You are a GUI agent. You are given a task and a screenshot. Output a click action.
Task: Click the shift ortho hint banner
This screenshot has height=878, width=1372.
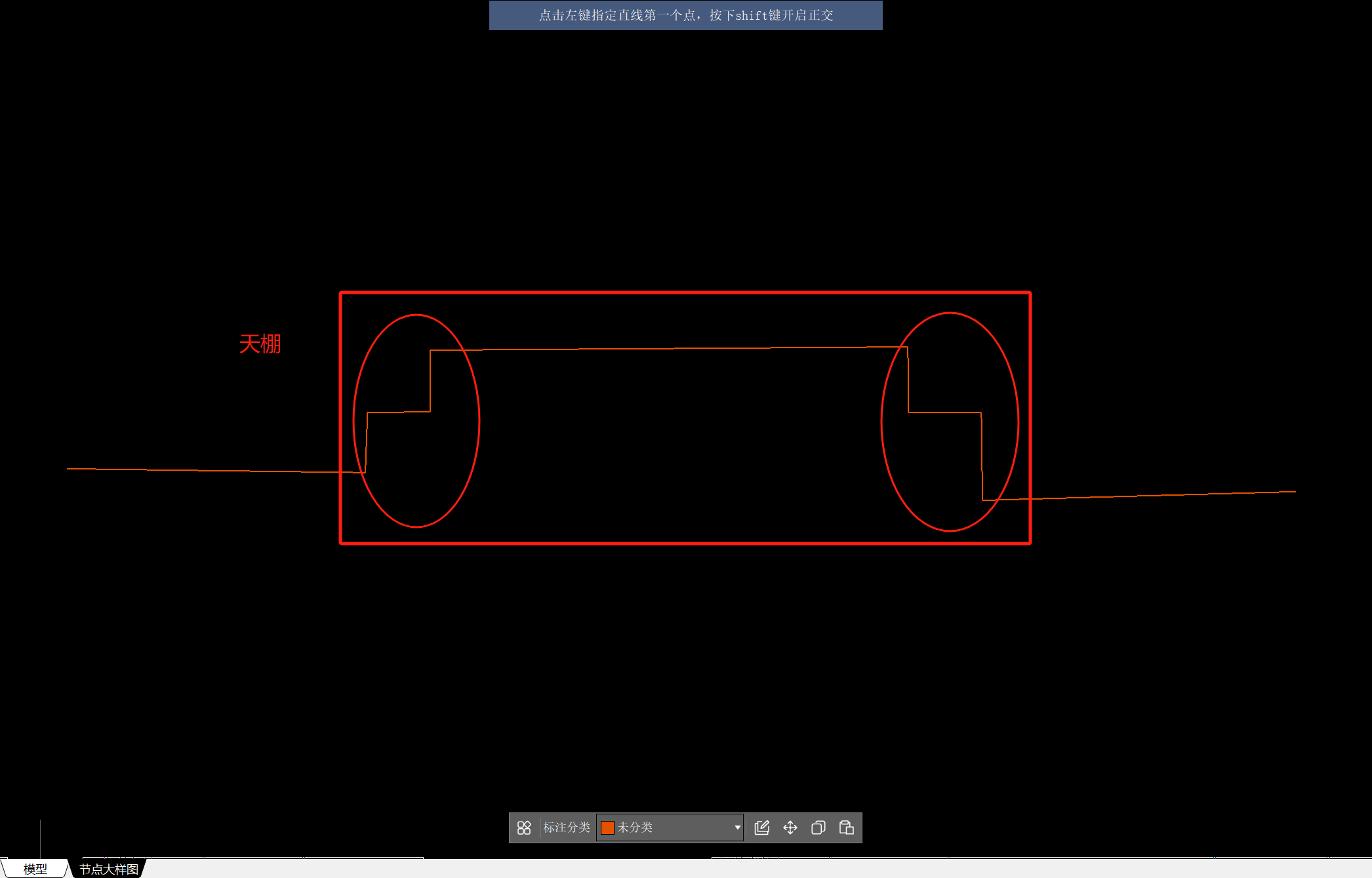click(685, 15)
